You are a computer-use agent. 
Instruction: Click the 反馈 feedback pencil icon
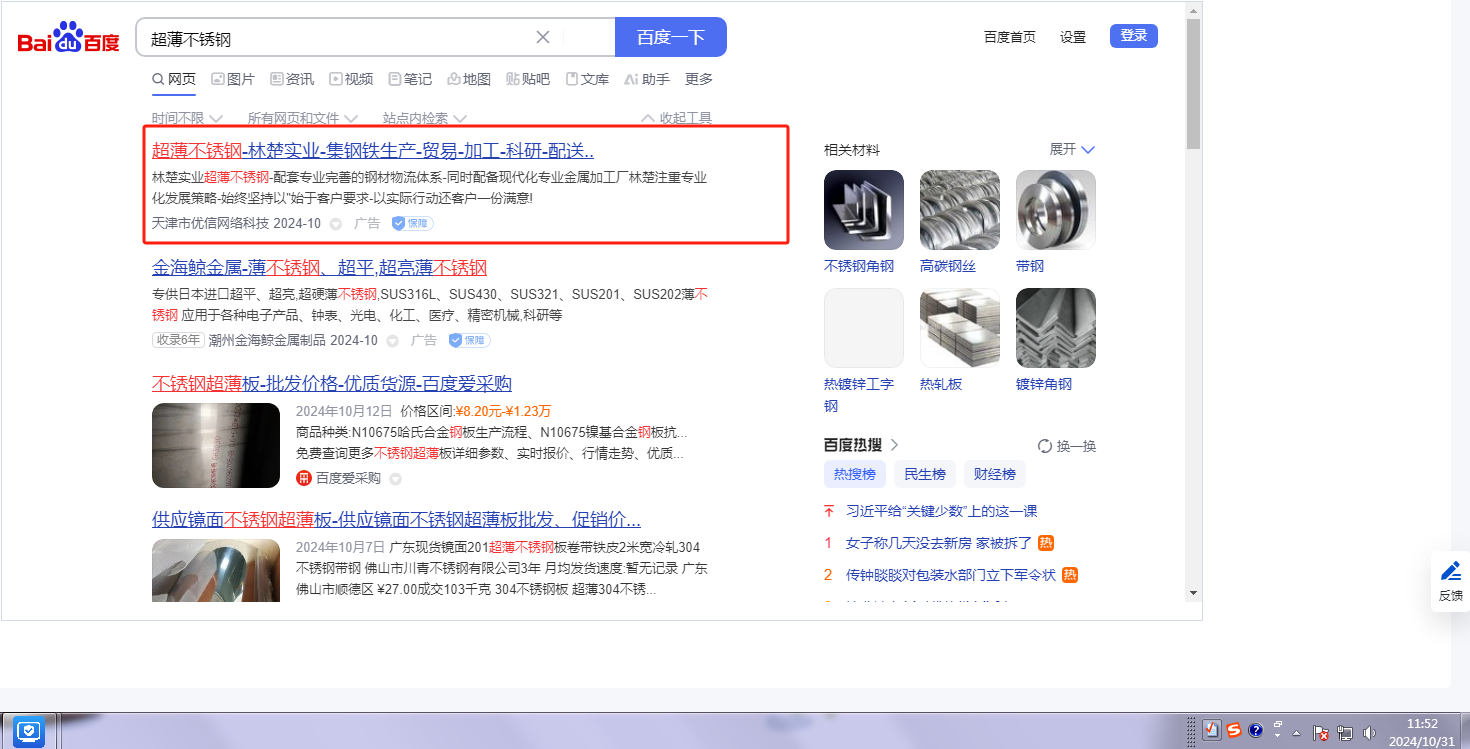click(1450, 571)
